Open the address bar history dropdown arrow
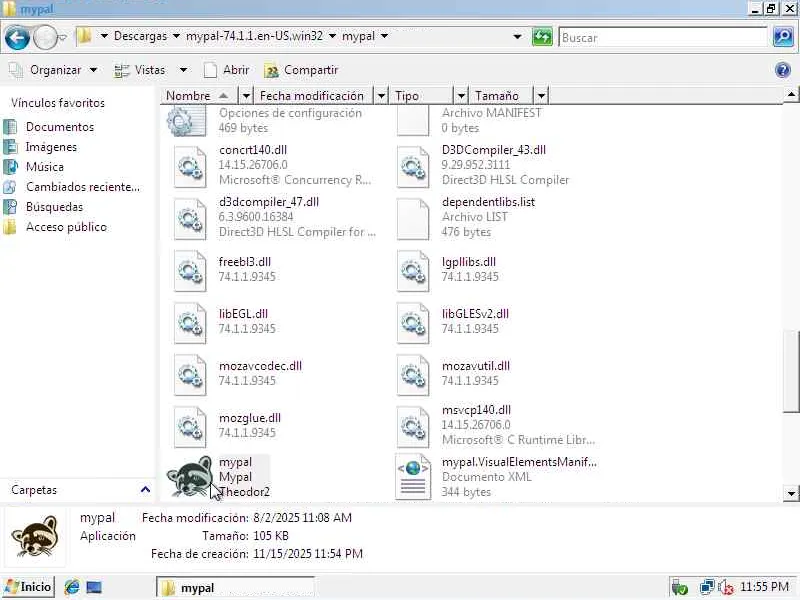This screenshot has width=800, height=600. [x=517, y=37]
